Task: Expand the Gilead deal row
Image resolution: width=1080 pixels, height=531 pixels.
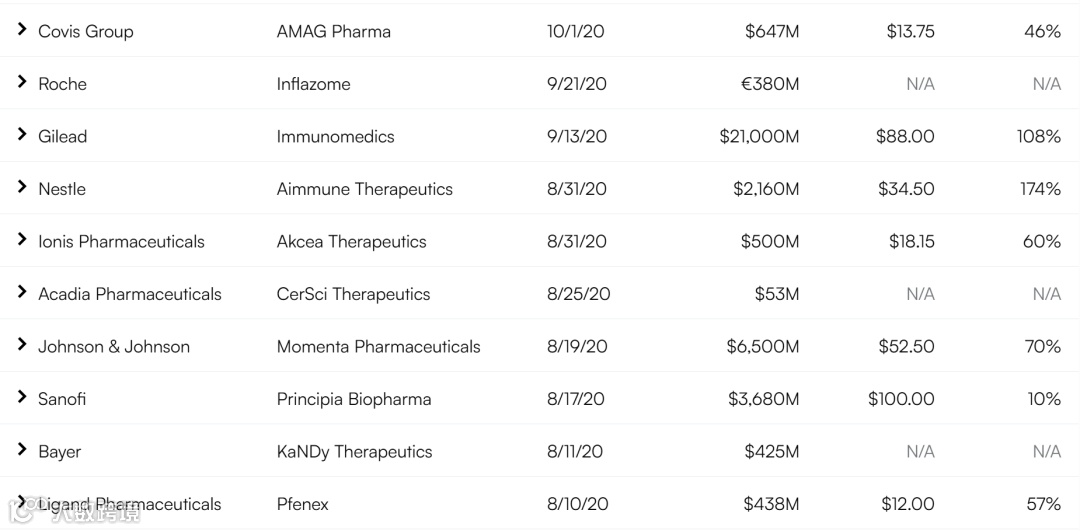Action: pyautogui.click(x=21, y=135)
